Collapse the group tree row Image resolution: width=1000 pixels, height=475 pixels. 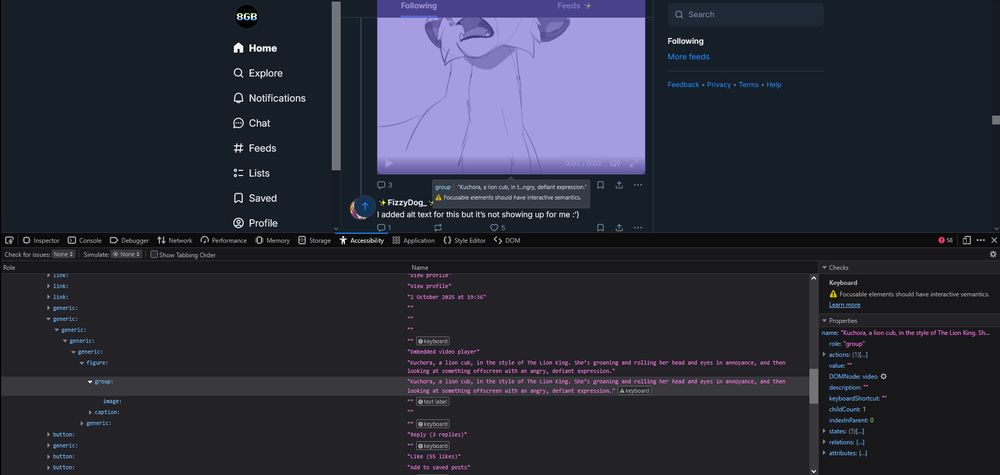click(x=90, y=381)
